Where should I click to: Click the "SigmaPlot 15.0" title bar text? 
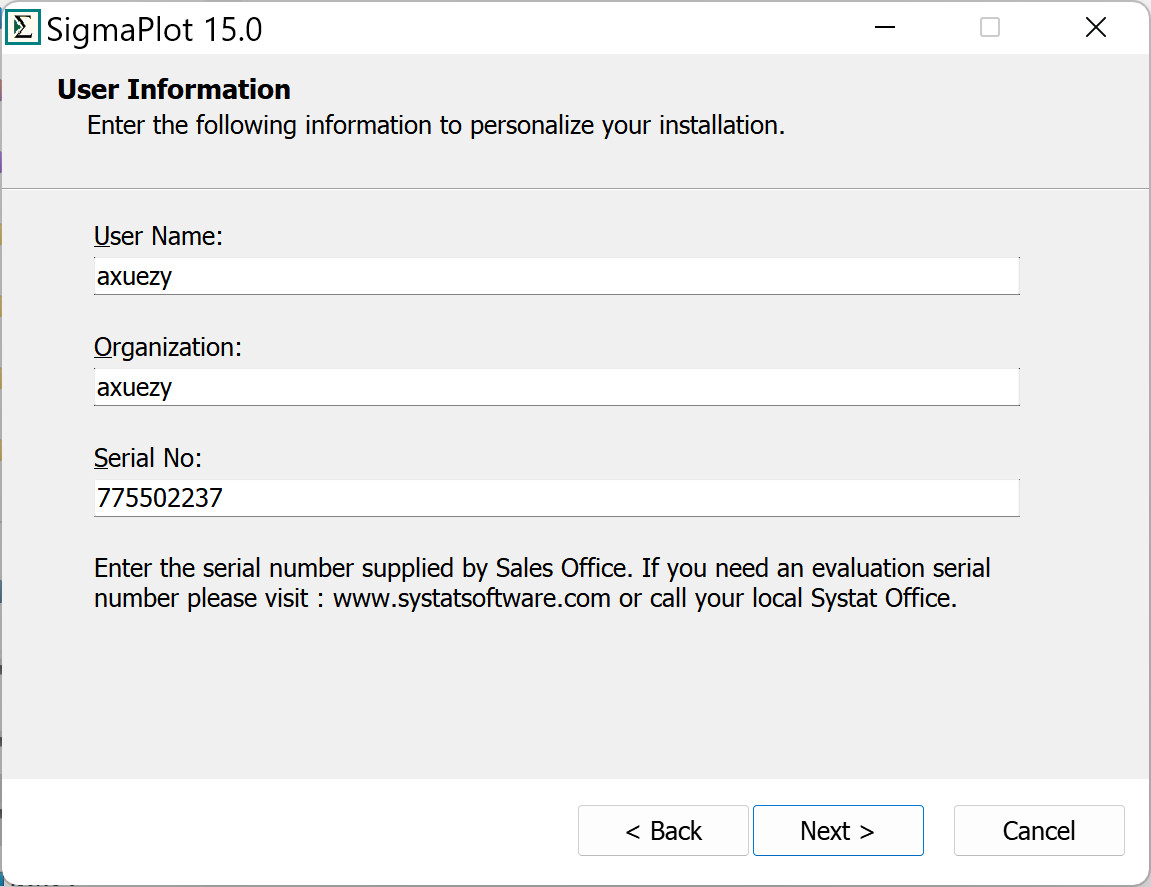[155, 29]
